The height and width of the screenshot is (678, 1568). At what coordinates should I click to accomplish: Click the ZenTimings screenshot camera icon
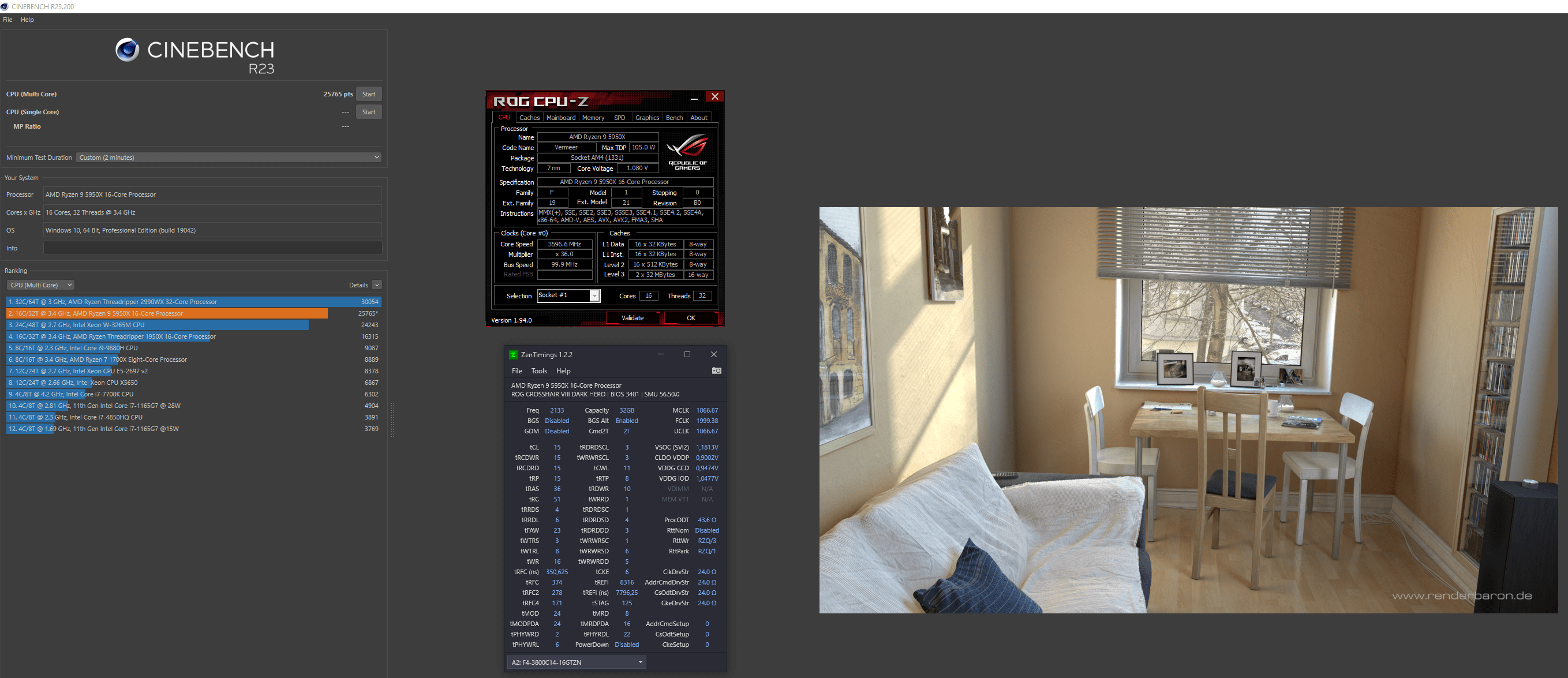tap(716, 370)
